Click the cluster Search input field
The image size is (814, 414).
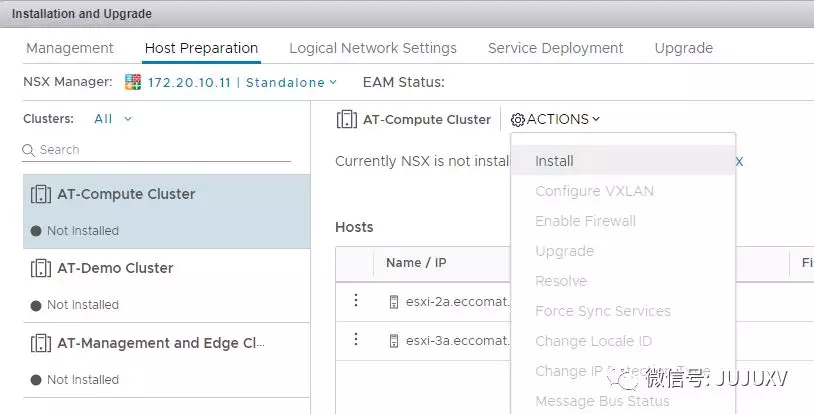point(156,150)
